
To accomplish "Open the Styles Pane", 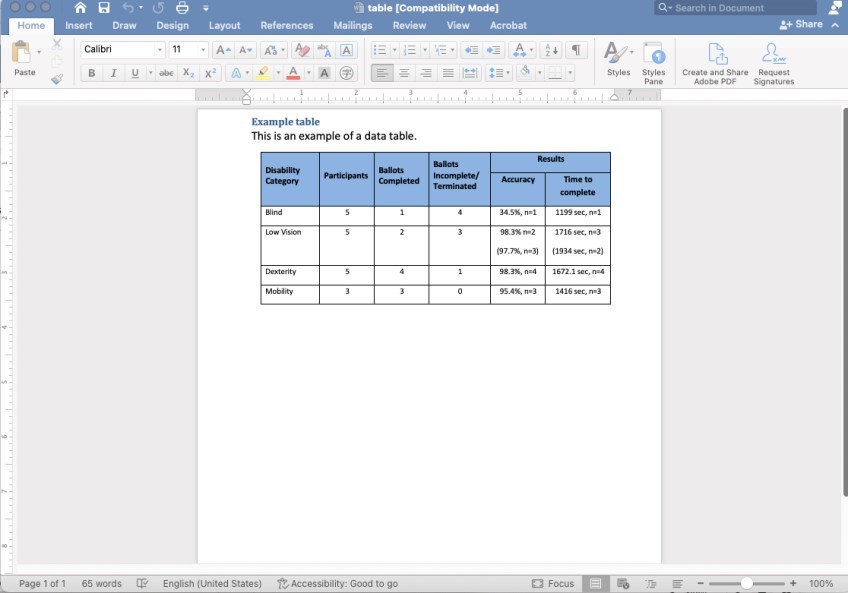I will point(653,62).
